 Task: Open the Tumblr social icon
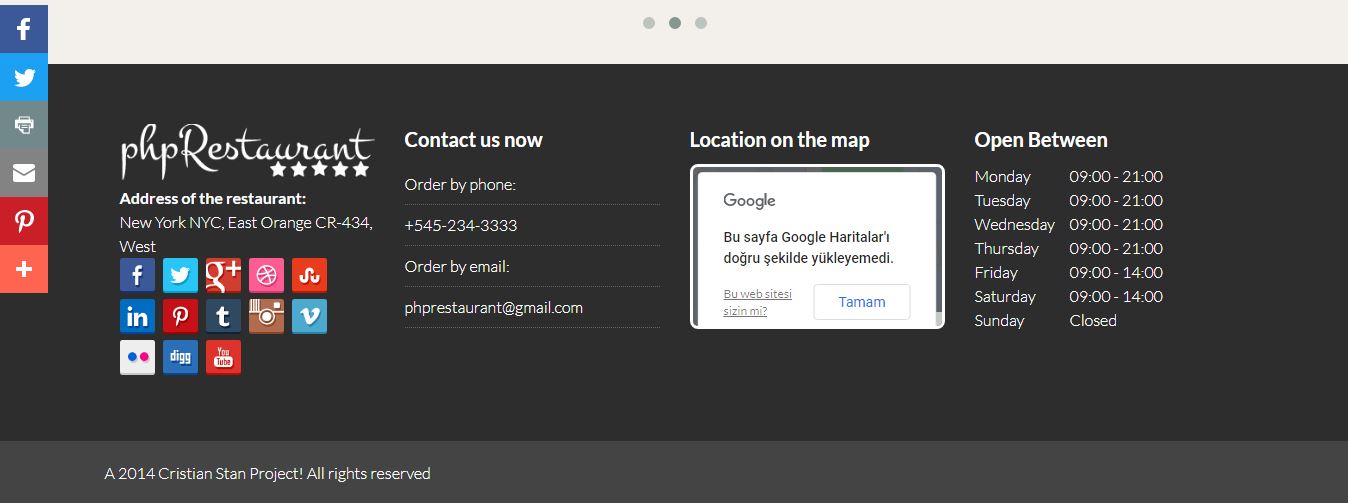(x=223, y=316)
